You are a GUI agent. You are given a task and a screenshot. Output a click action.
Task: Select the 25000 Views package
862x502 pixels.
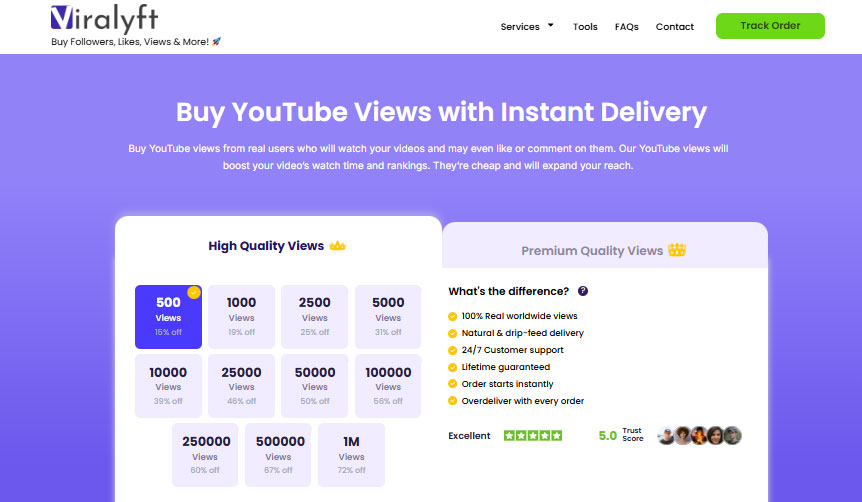(241, 386)
